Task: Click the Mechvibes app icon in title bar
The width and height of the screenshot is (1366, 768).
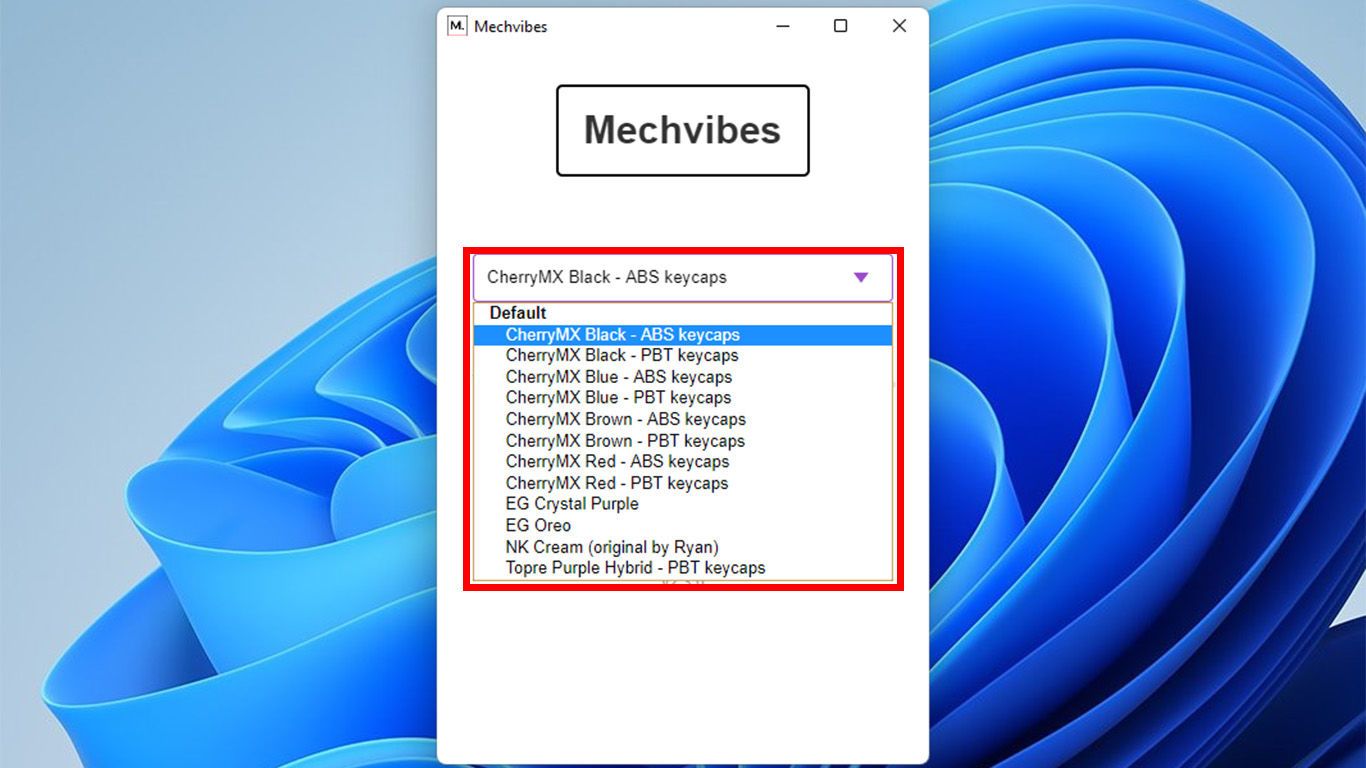Action: pos(457,26)
